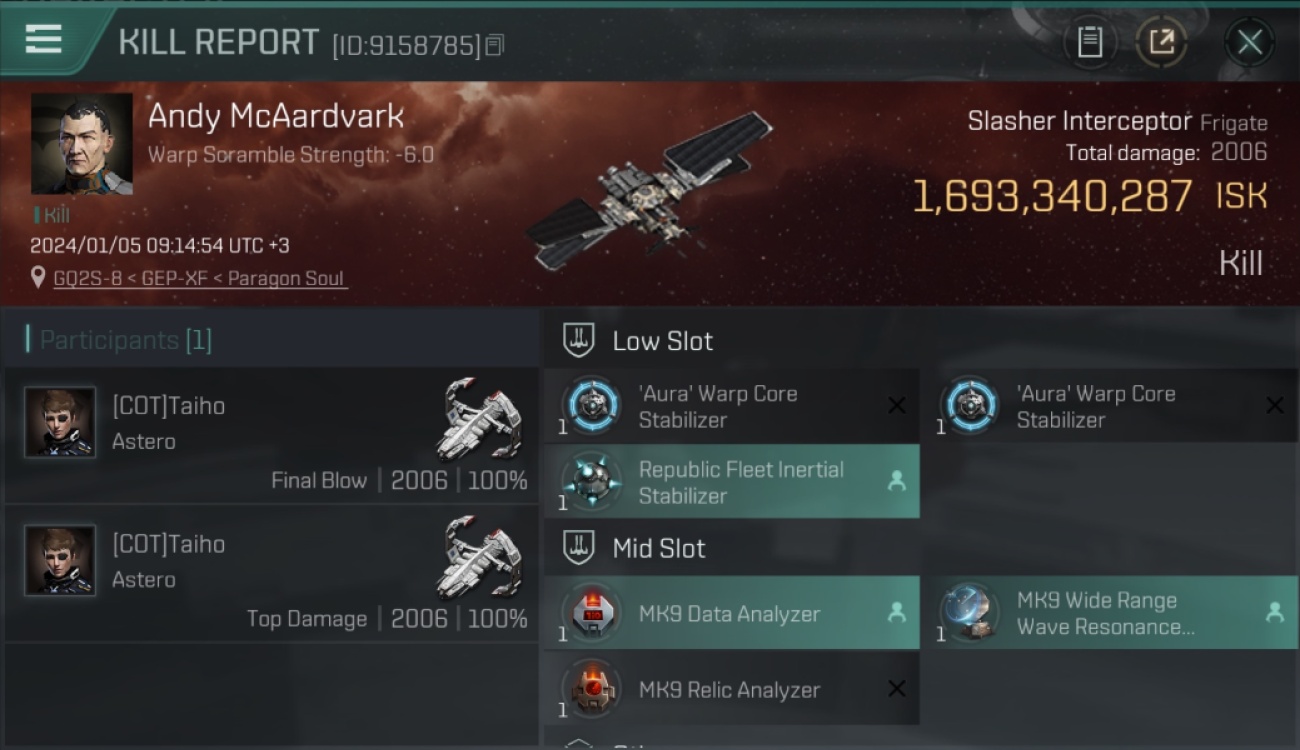Open the GQ2S-8 location link
Viewport: 1300px width, 750px height.
tap(200, 278)
